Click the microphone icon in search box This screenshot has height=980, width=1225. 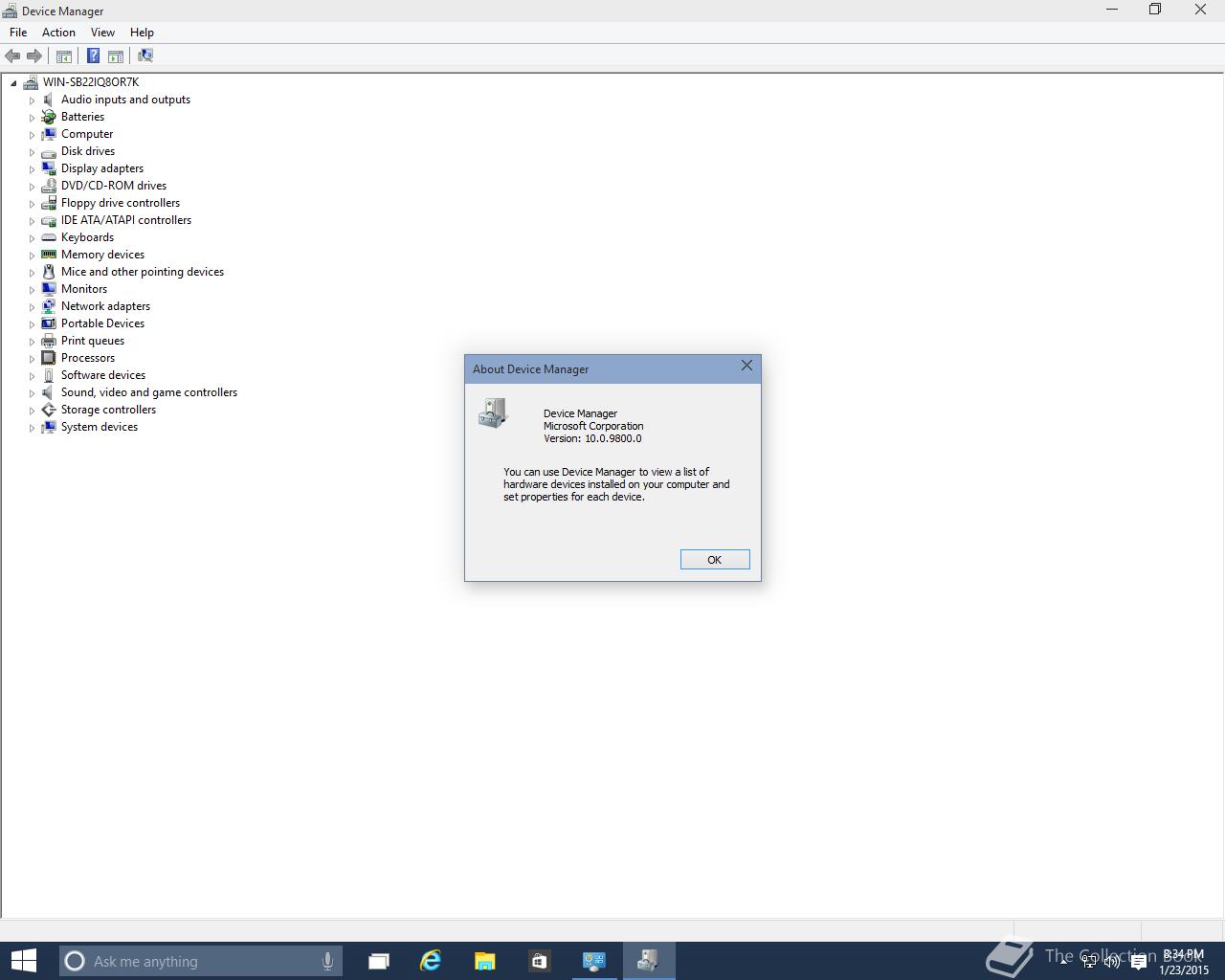coord(327,961)
